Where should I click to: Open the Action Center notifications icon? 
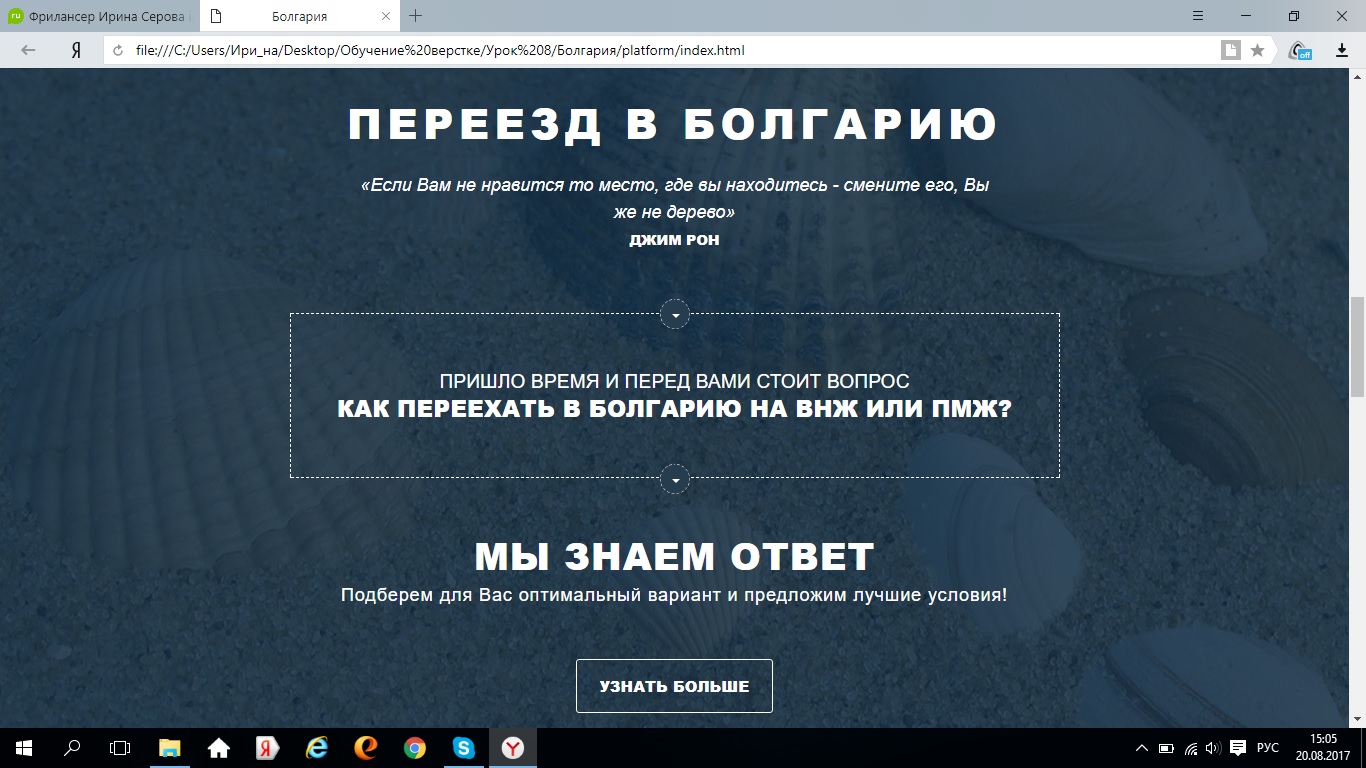tap(1238, 748)
